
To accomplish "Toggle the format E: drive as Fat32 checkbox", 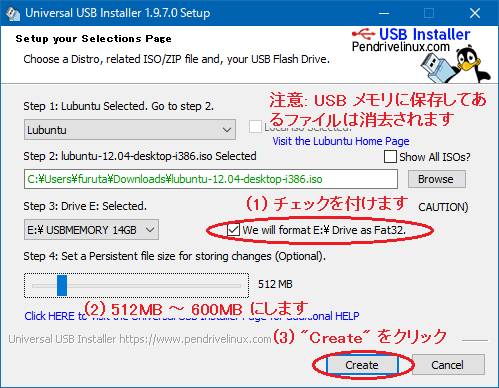I will click(233, 230).
